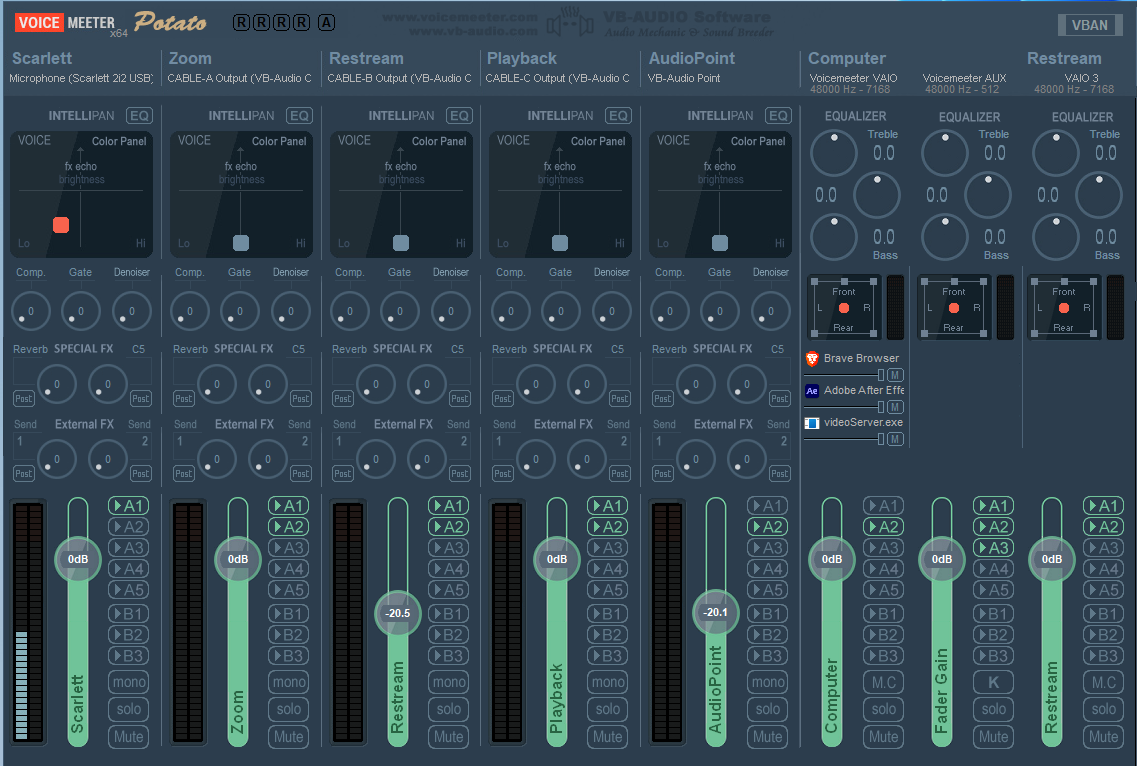Click the Scarlett Denoiser knob
Image resolution: width=1137 pixels, height=766 pixels.
coord(131,311)
